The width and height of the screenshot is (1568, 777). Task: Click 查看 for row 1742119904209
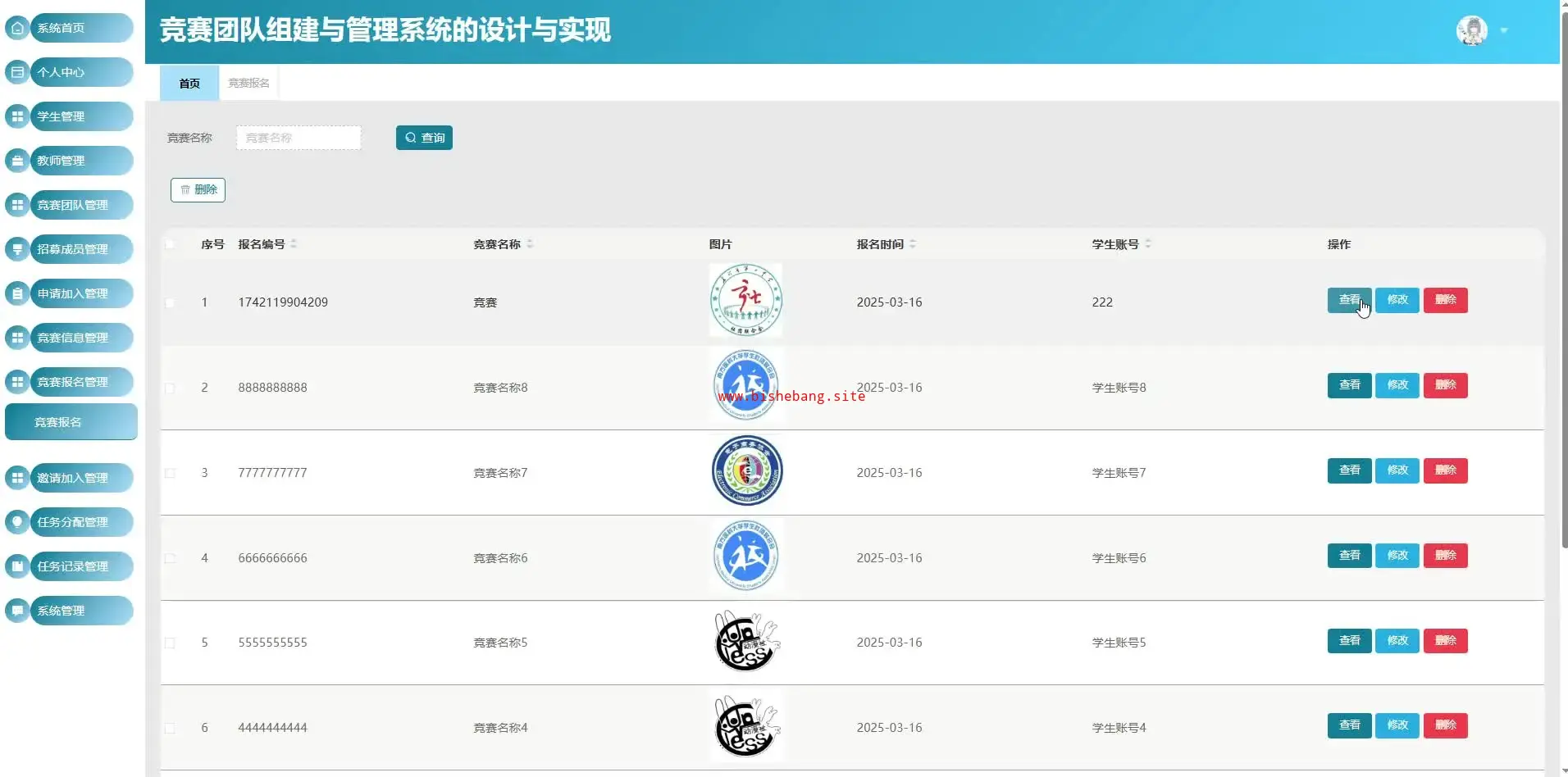[1350, 300]
